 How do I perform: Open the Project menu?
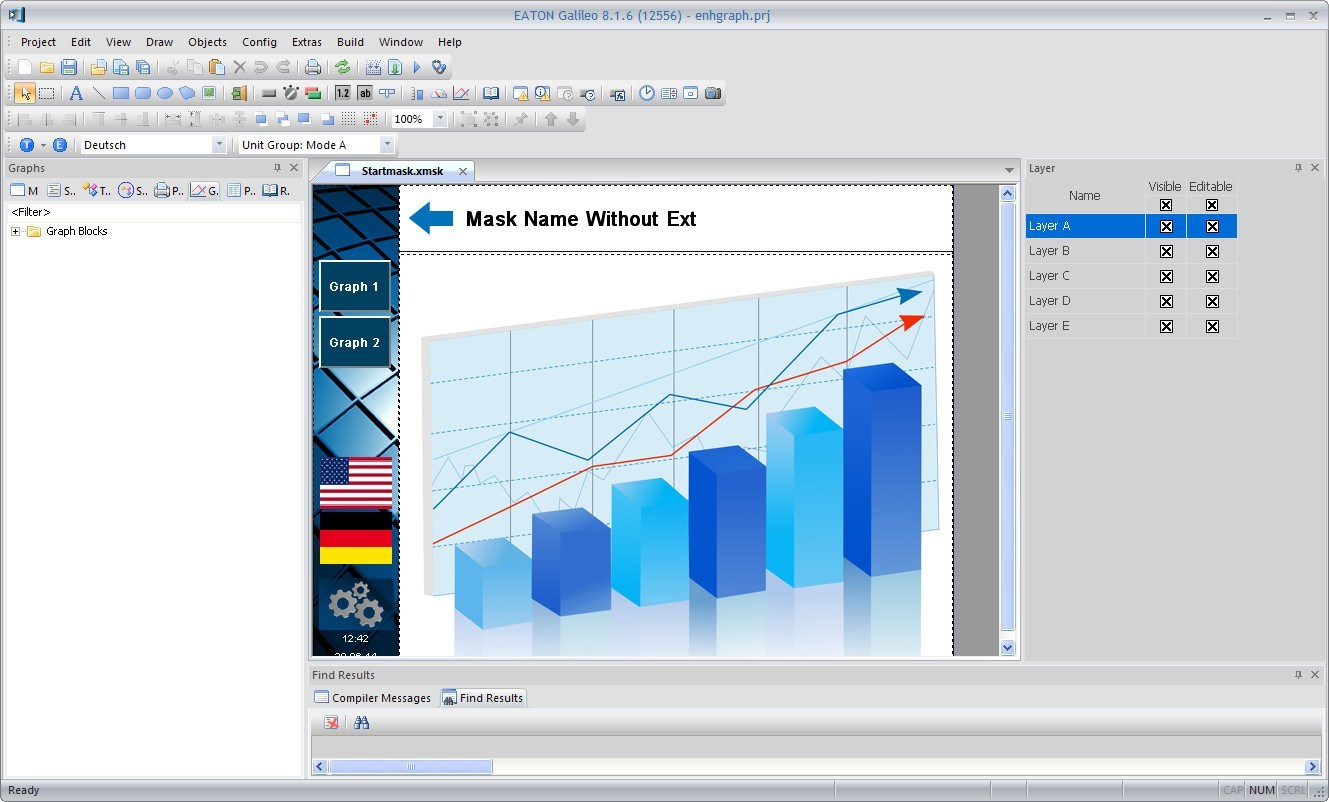click(38, 42)
